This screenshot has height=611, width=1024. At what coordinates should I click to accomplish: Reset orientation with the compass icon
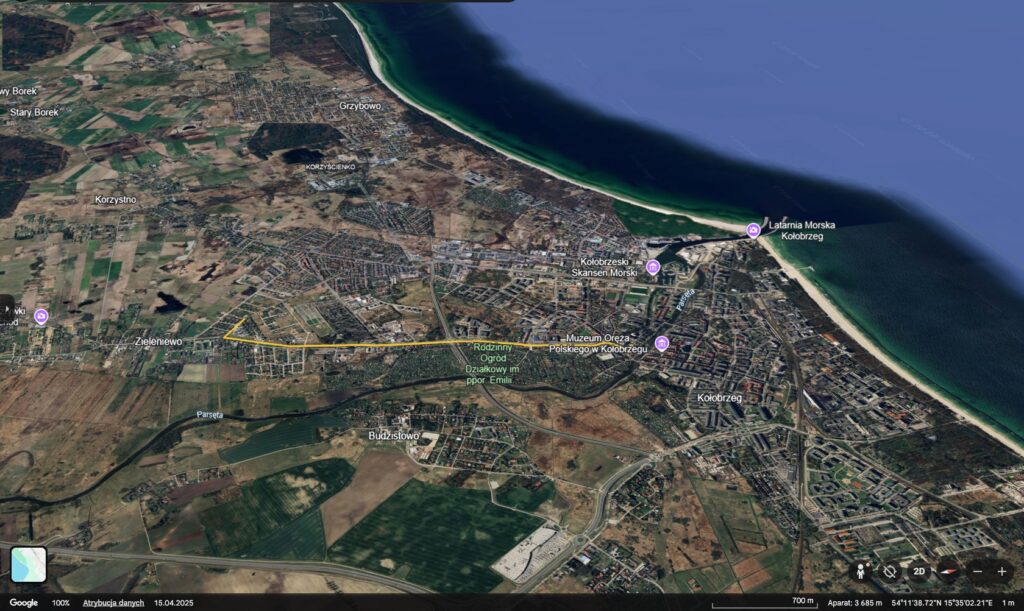click(948, 571)
